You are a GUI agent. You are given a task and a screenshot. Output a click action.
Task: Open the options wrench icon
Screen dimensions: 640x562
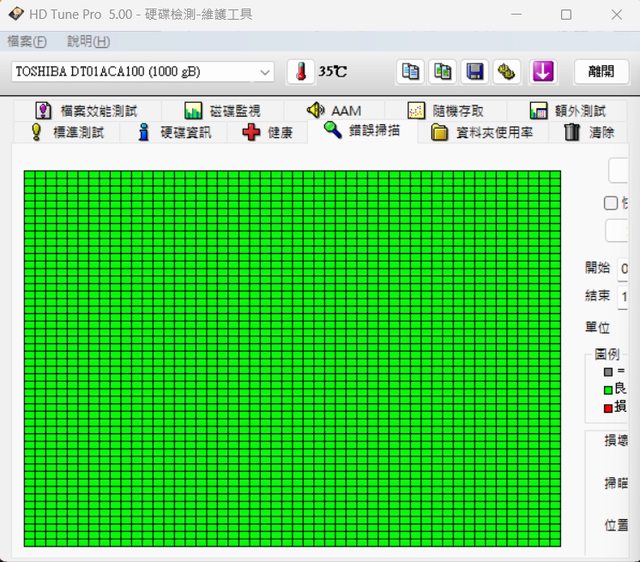508,72
